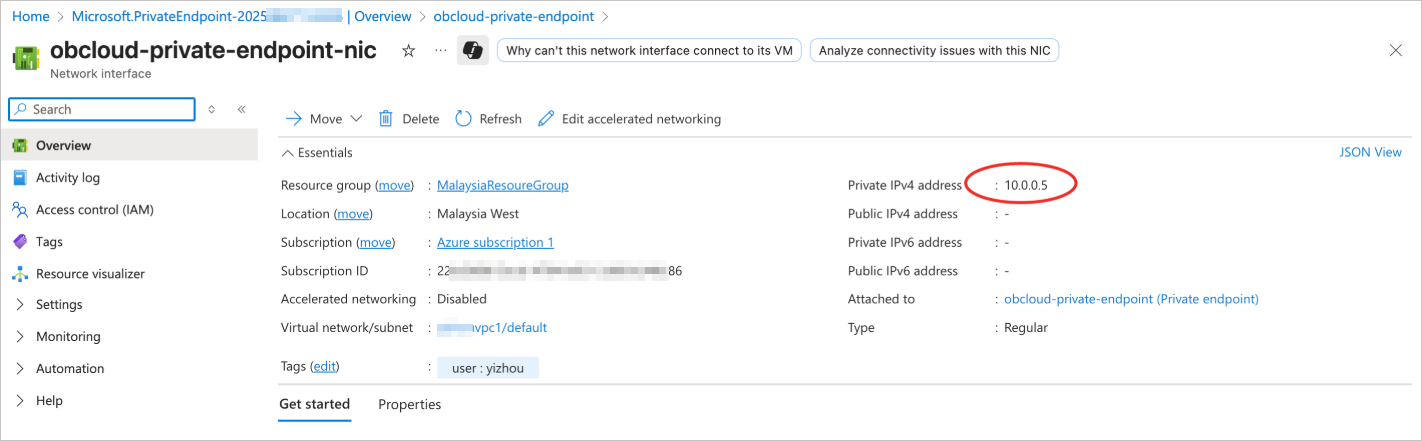
Task: Switch to the Properties tab
Action: pyautogui.click(x=409, y=405)
